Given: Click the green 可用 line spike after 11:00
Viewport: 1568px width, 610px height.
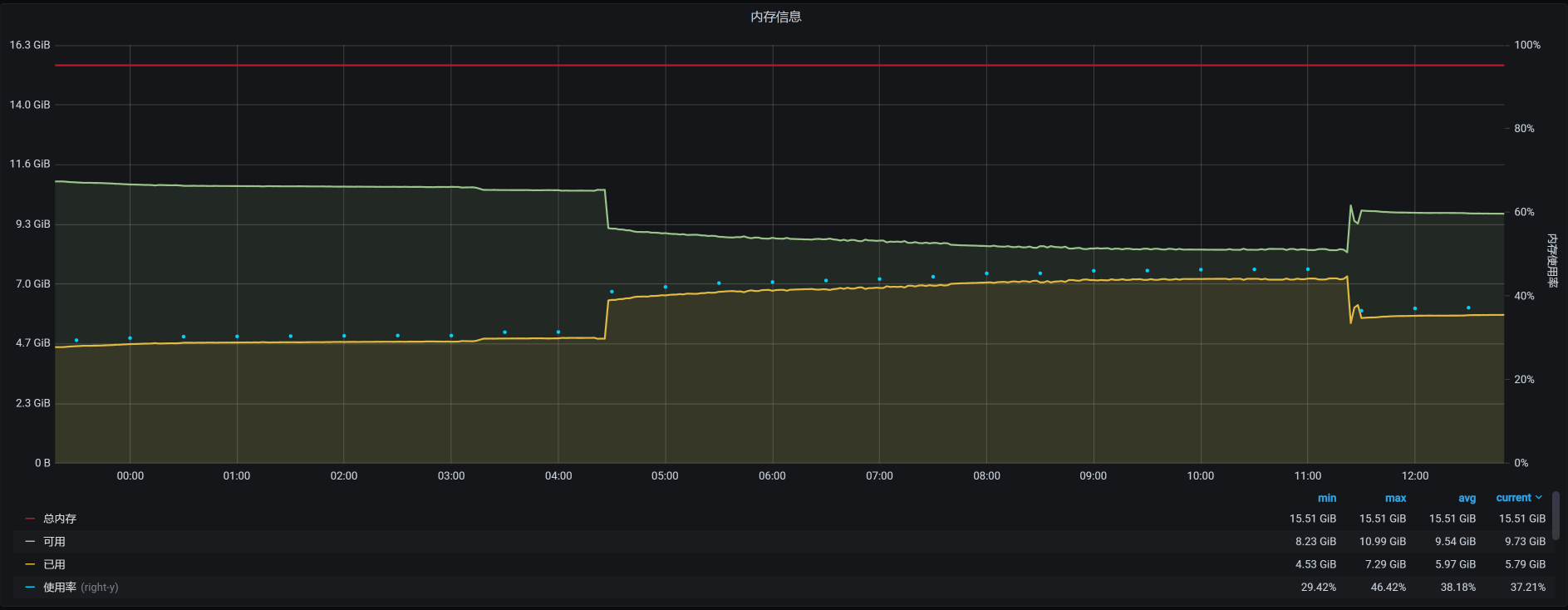Looking at the screenshot, I should point(1351,206).
